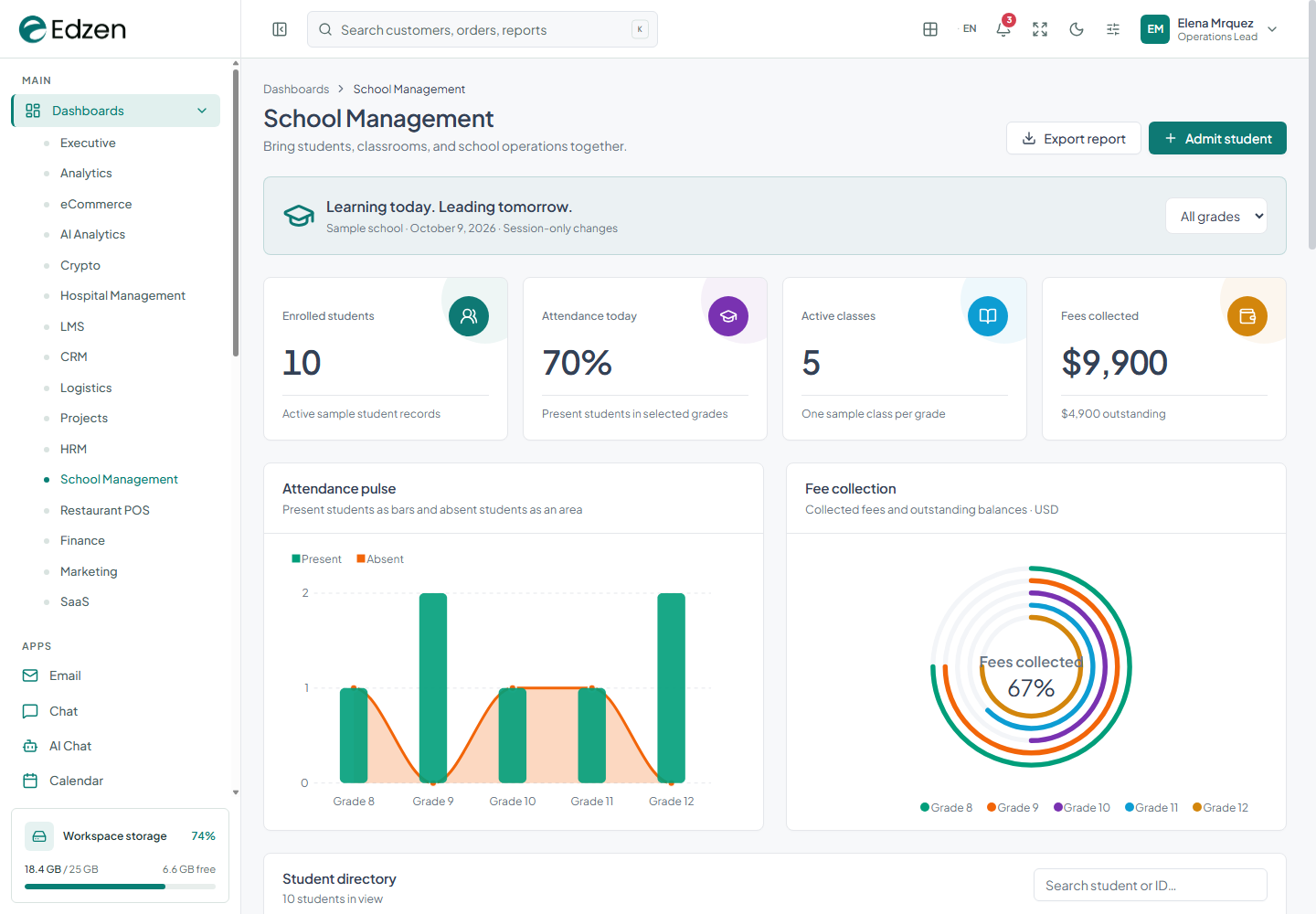Open the Crypto dashboard

click(80, 266)
